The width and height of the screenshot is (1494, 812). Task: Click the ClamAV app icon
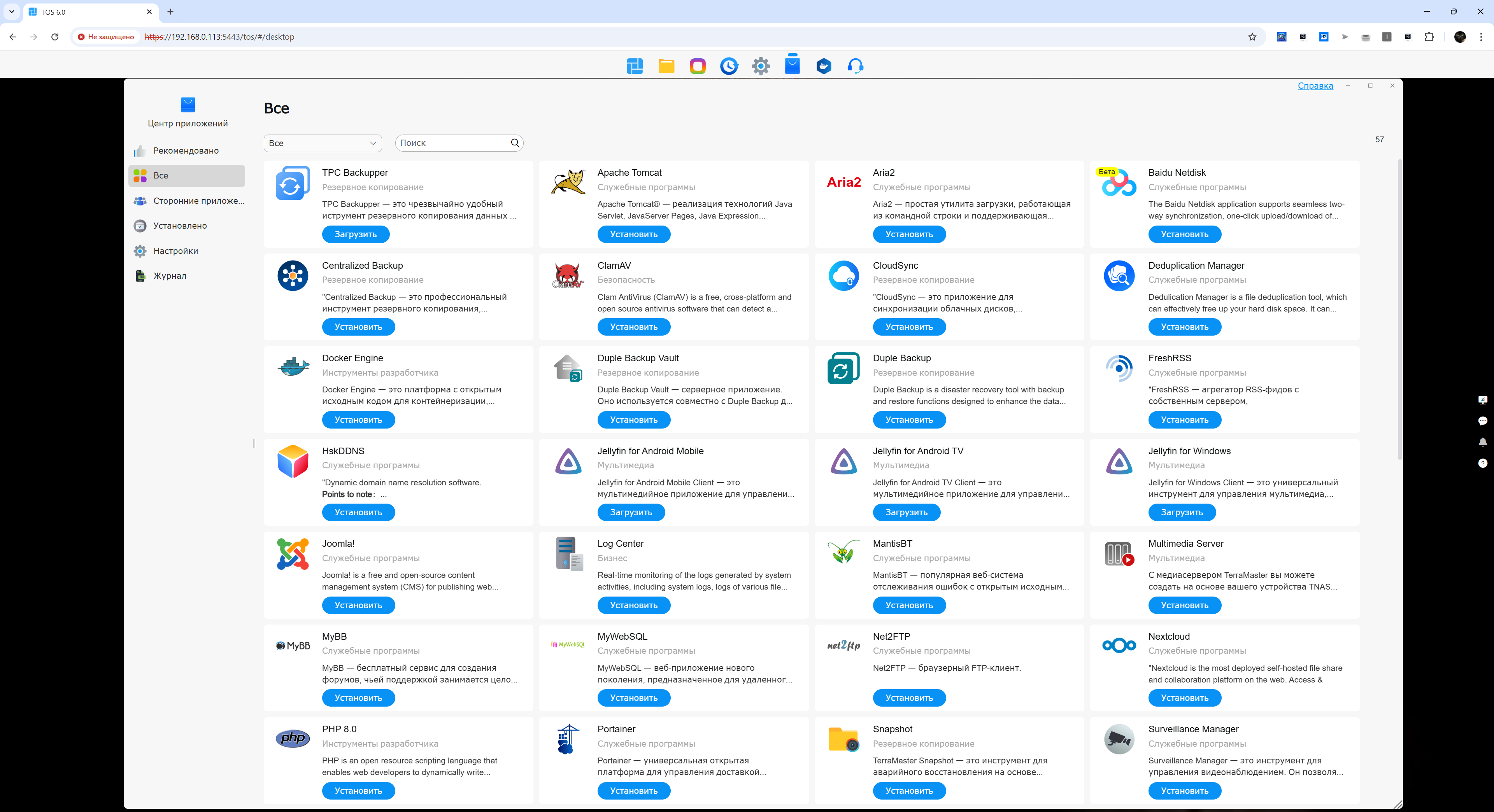click(x=568, y=275)
